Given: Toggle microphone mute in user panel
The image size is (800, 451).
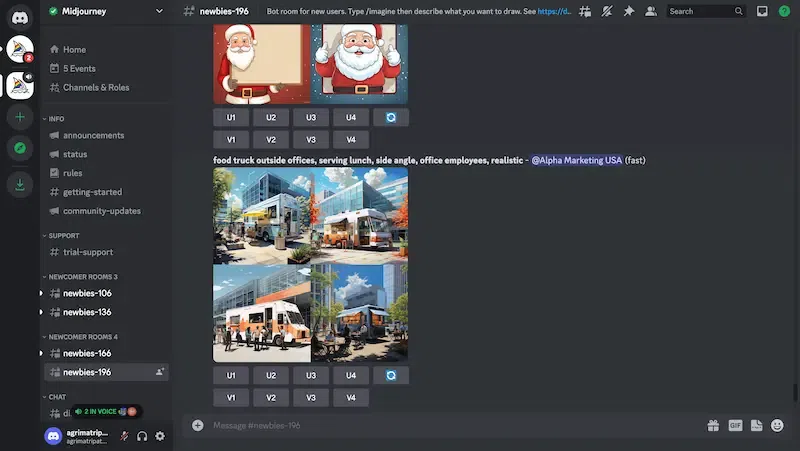Looking at the screenshot, I should [x=124, y=436].
